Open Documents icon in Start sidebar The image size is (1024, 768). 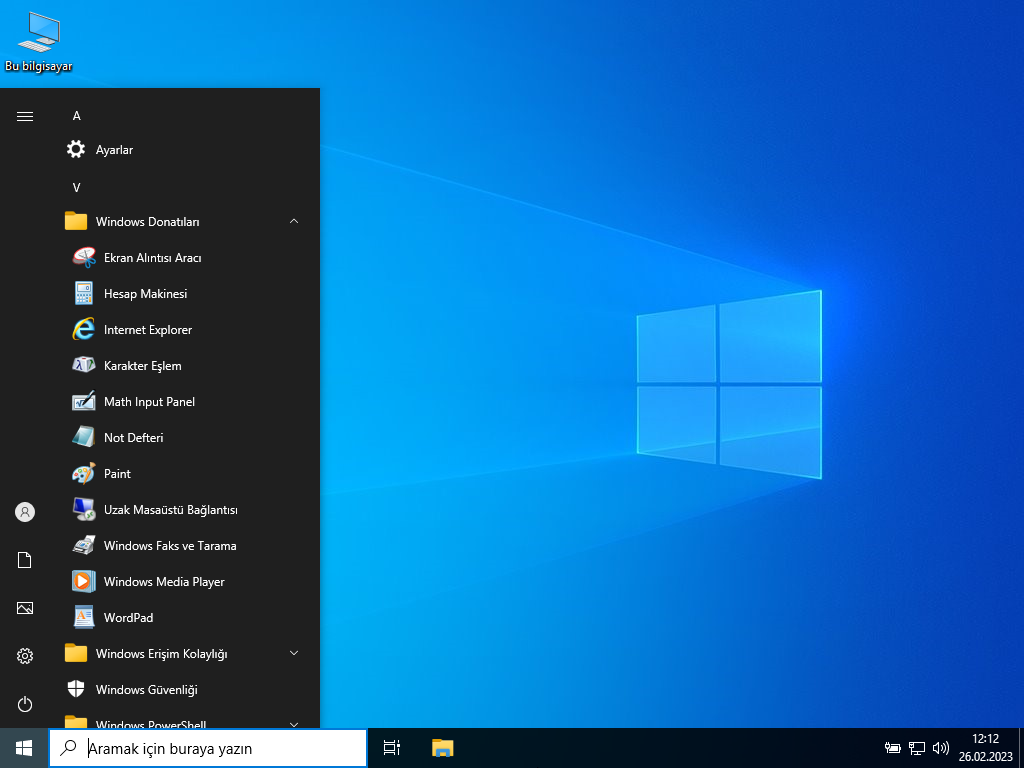[25, 560]
